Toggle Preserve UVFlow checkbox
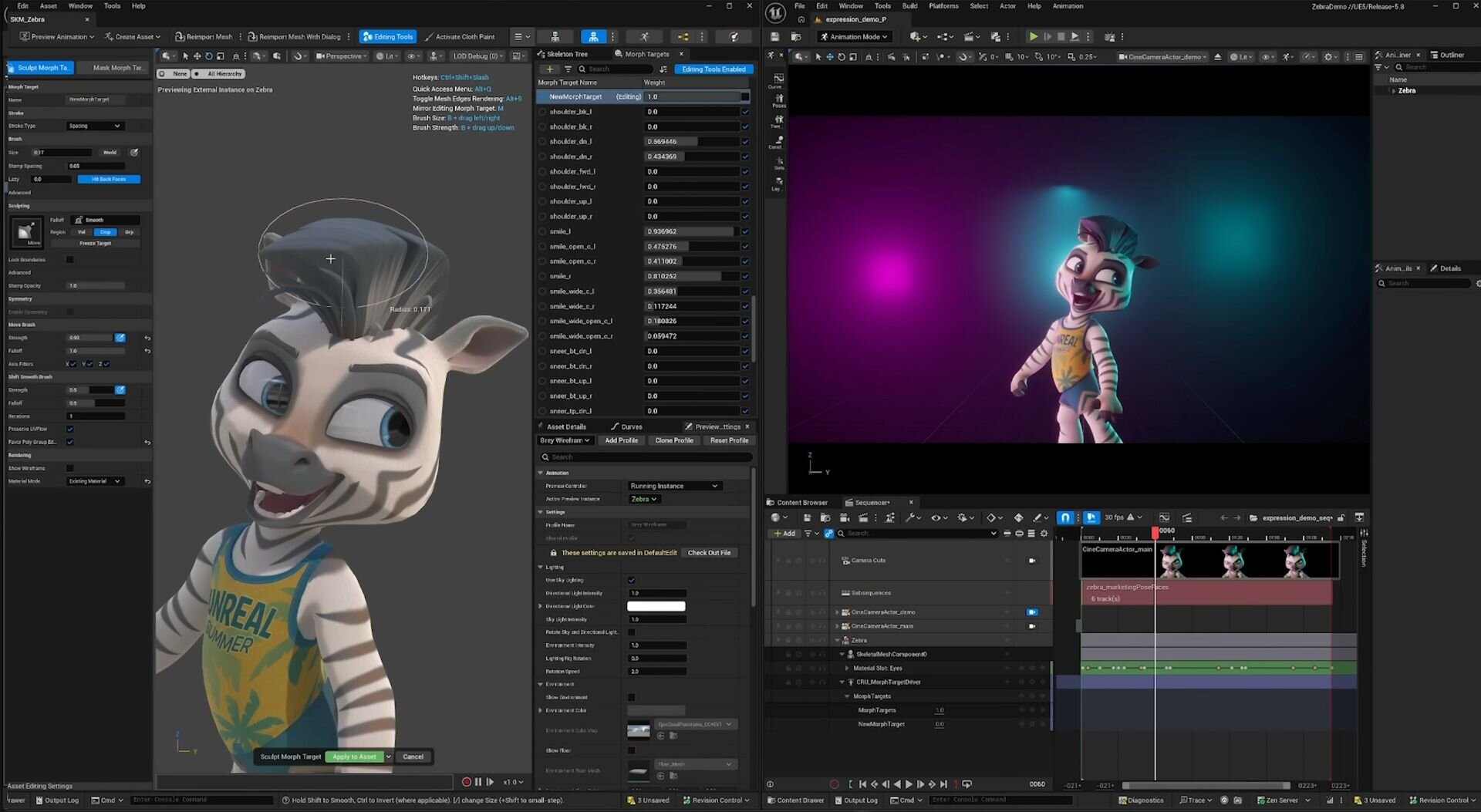 pyautogui.click(x=70, y=429)
